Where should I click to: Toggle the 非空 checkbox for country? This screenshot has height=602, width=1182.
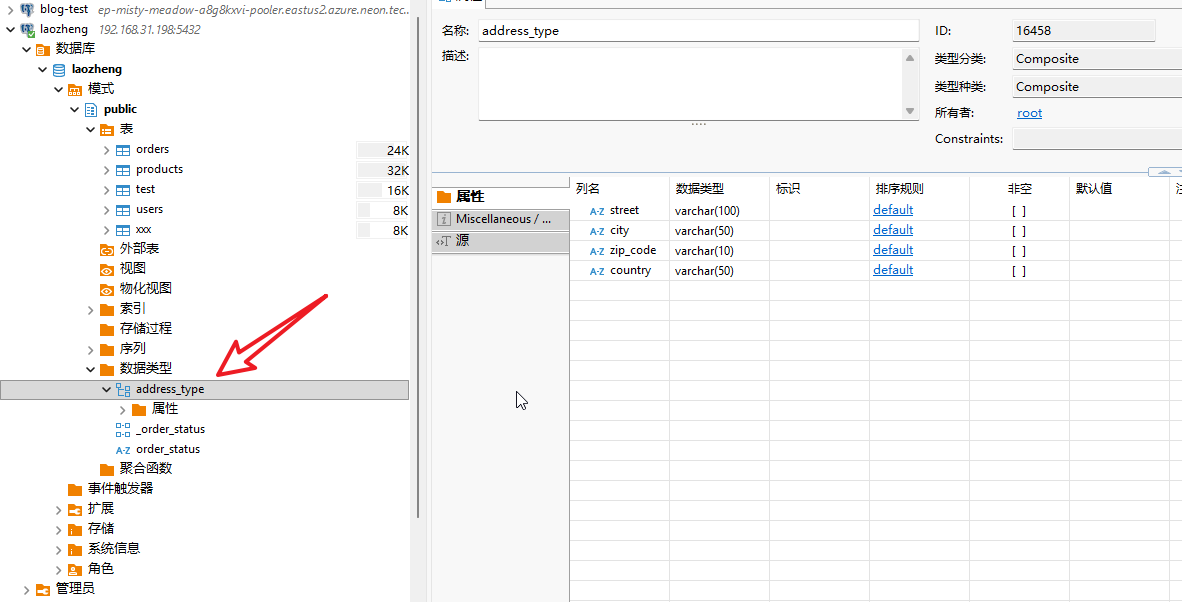(1018, 271)
